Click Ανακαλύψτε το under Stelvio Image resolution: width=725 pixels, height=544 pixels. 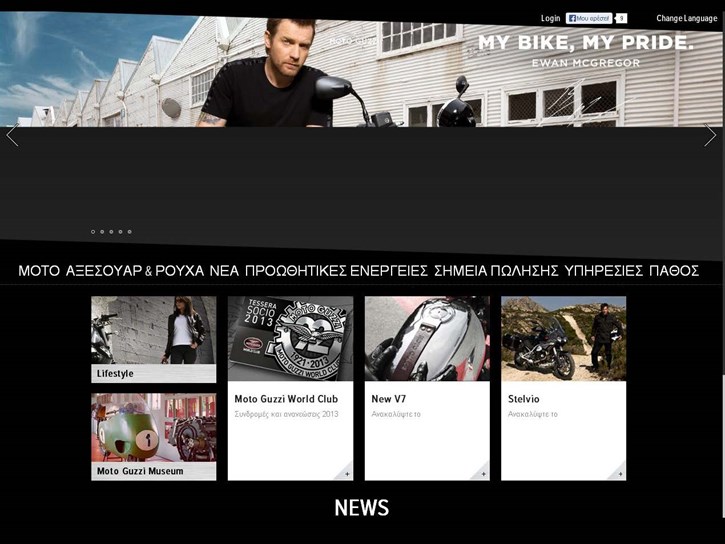[x=533, y=414]
